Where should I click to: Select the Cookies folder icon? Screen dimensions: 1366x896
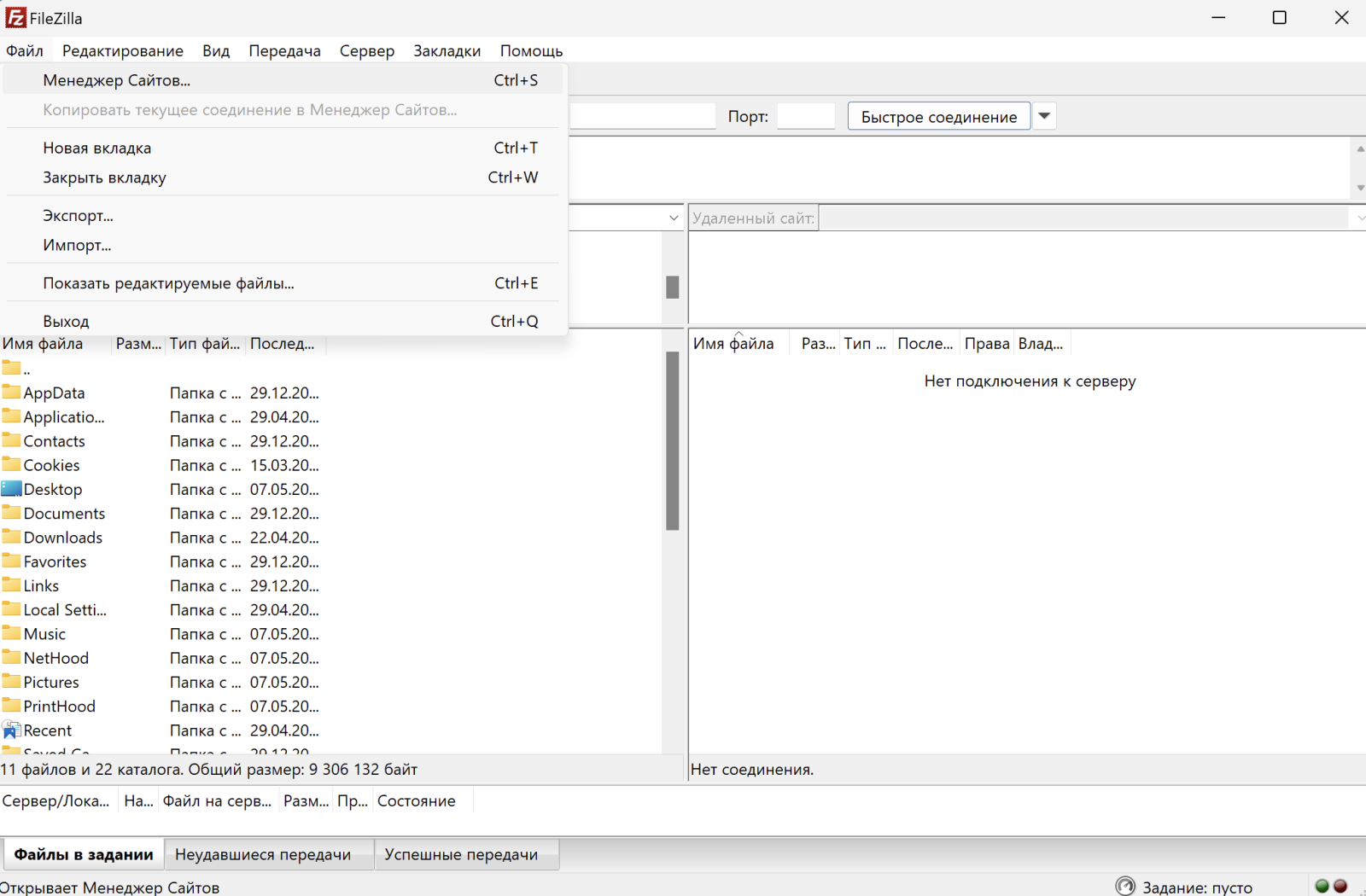(x=11, y=465)
